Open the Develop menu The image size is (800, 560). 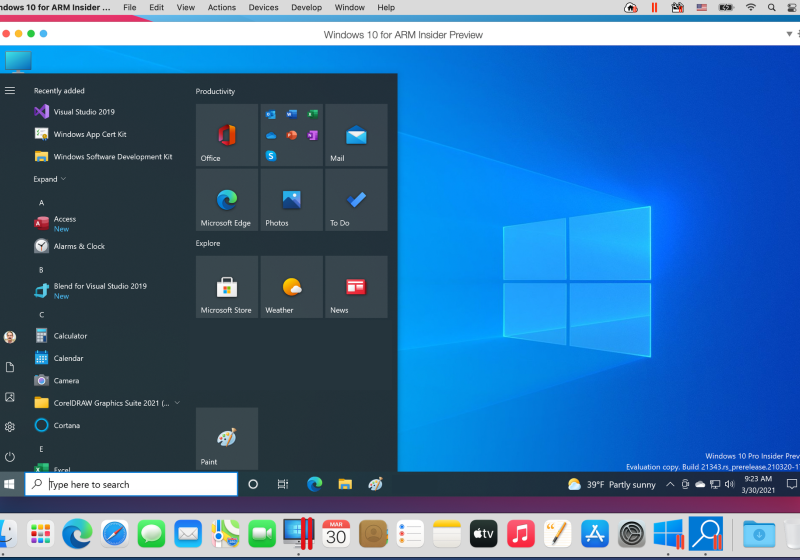click(306, 7)
